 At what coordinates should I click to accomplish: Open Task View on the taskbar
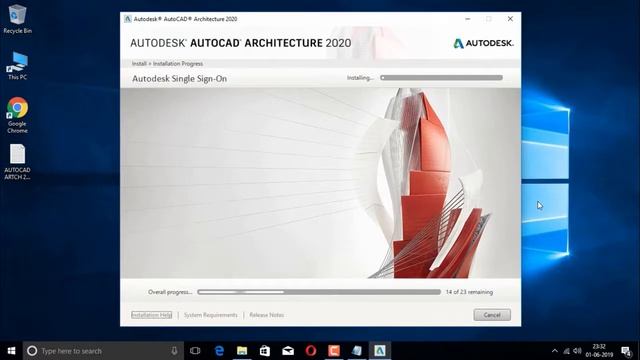[195, 351]
